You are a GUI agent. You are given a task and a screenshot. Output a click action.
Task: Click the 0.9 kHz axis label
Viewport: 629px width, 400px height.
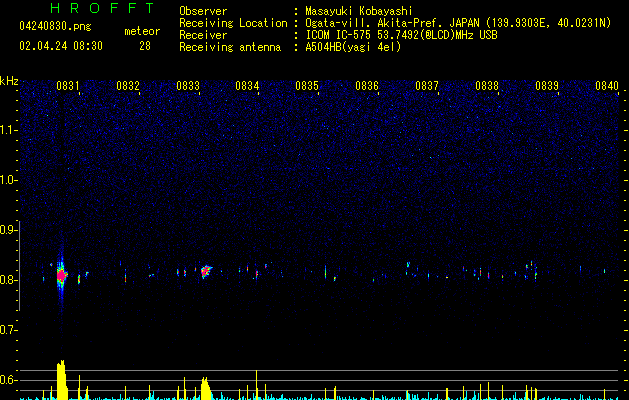(9, 230)
